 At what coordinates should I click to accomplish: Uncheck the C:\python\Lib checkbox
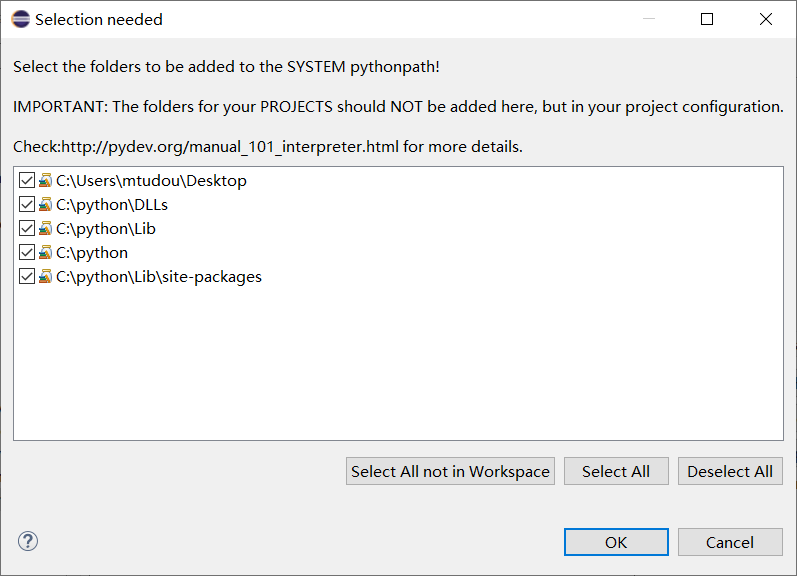click(x=27, y=229)
